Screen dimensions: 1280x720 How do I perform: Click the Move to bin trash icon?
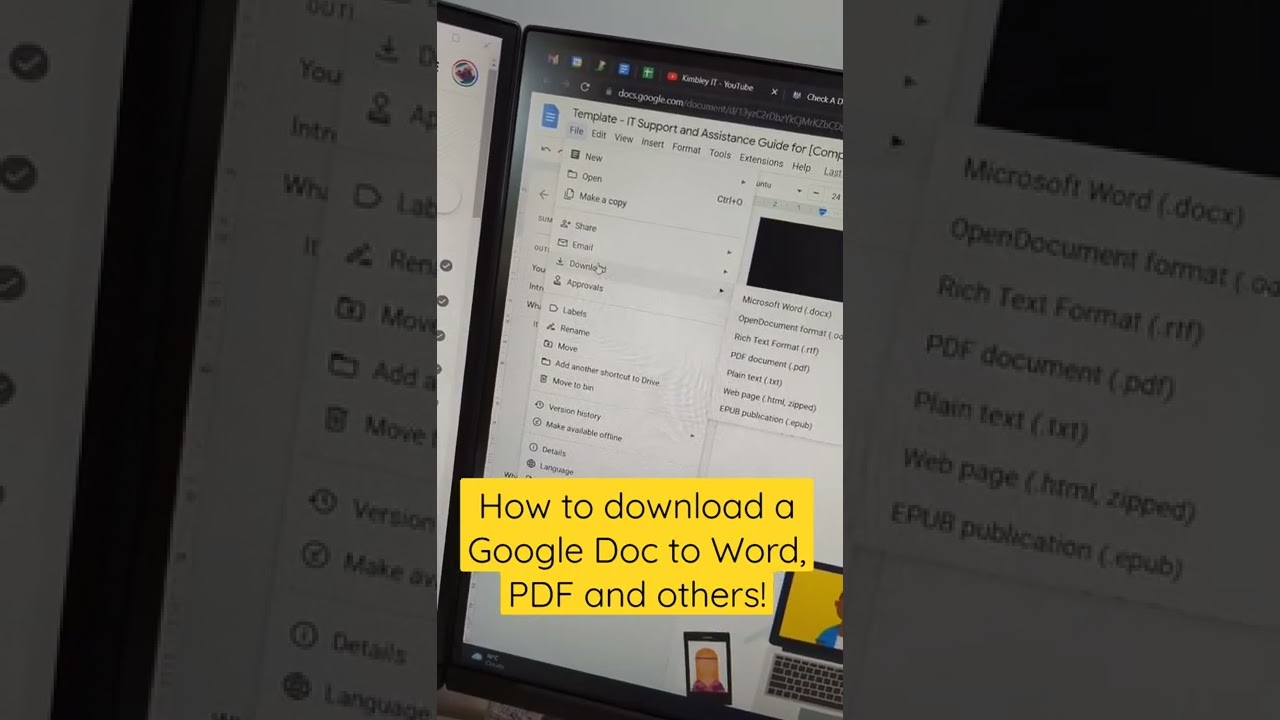pyautogui.click(x=543, y=380)
